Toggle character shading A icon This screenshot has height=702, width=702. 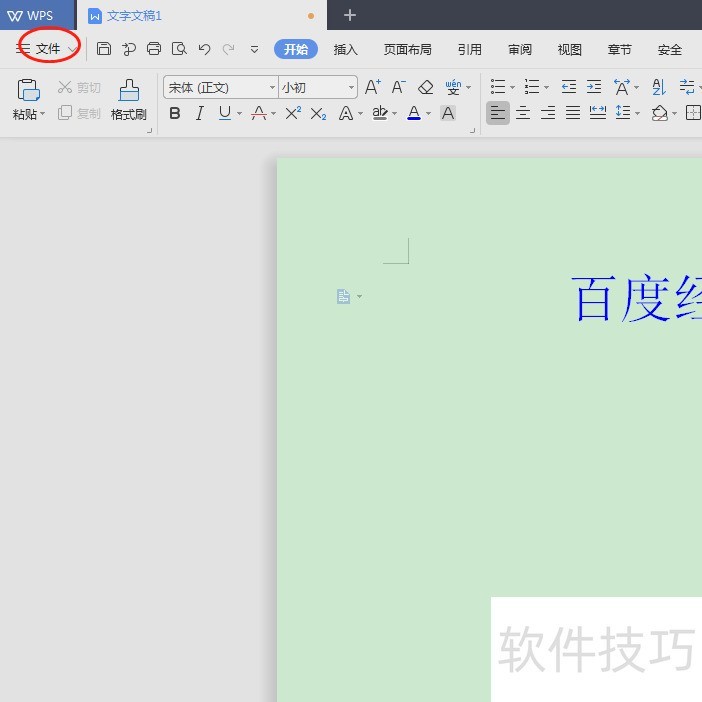pos(448,113)
